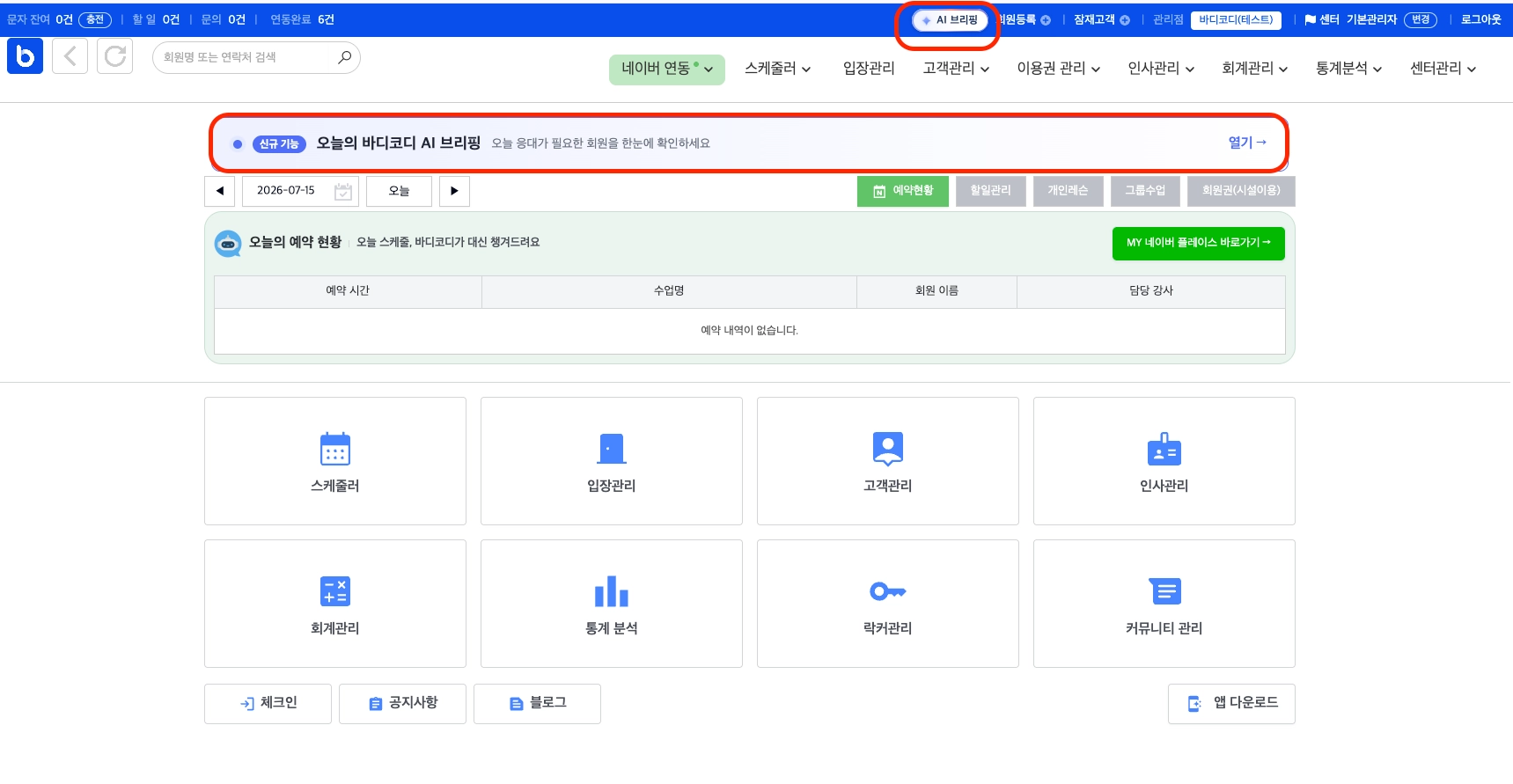
Task: Click the 회원등록 label in the top bar
Action: pyautogui.click(x=1017, y=19)
